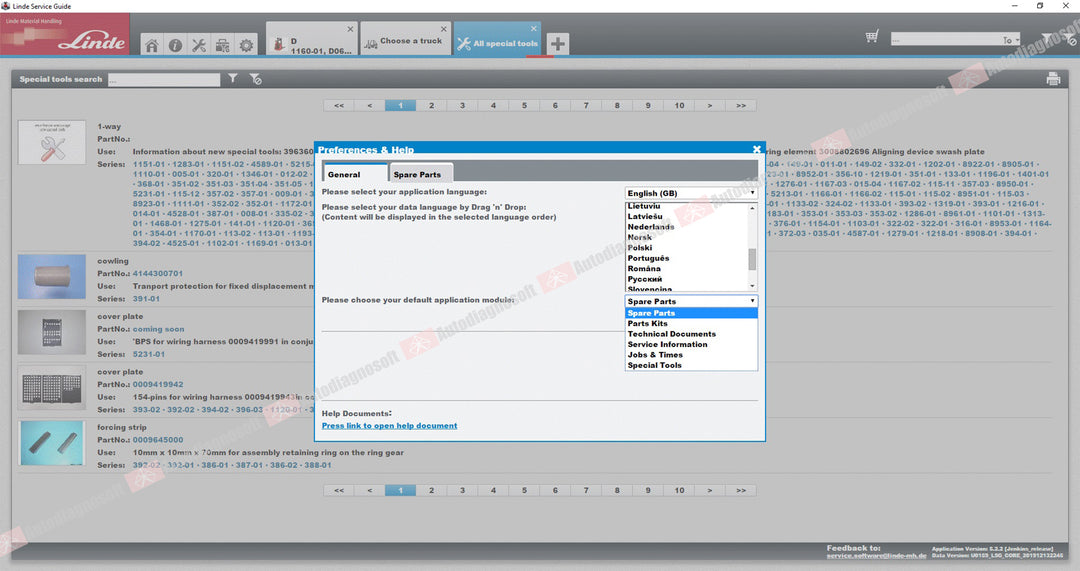Apply the top-right header filter icon

(1047, 39)
